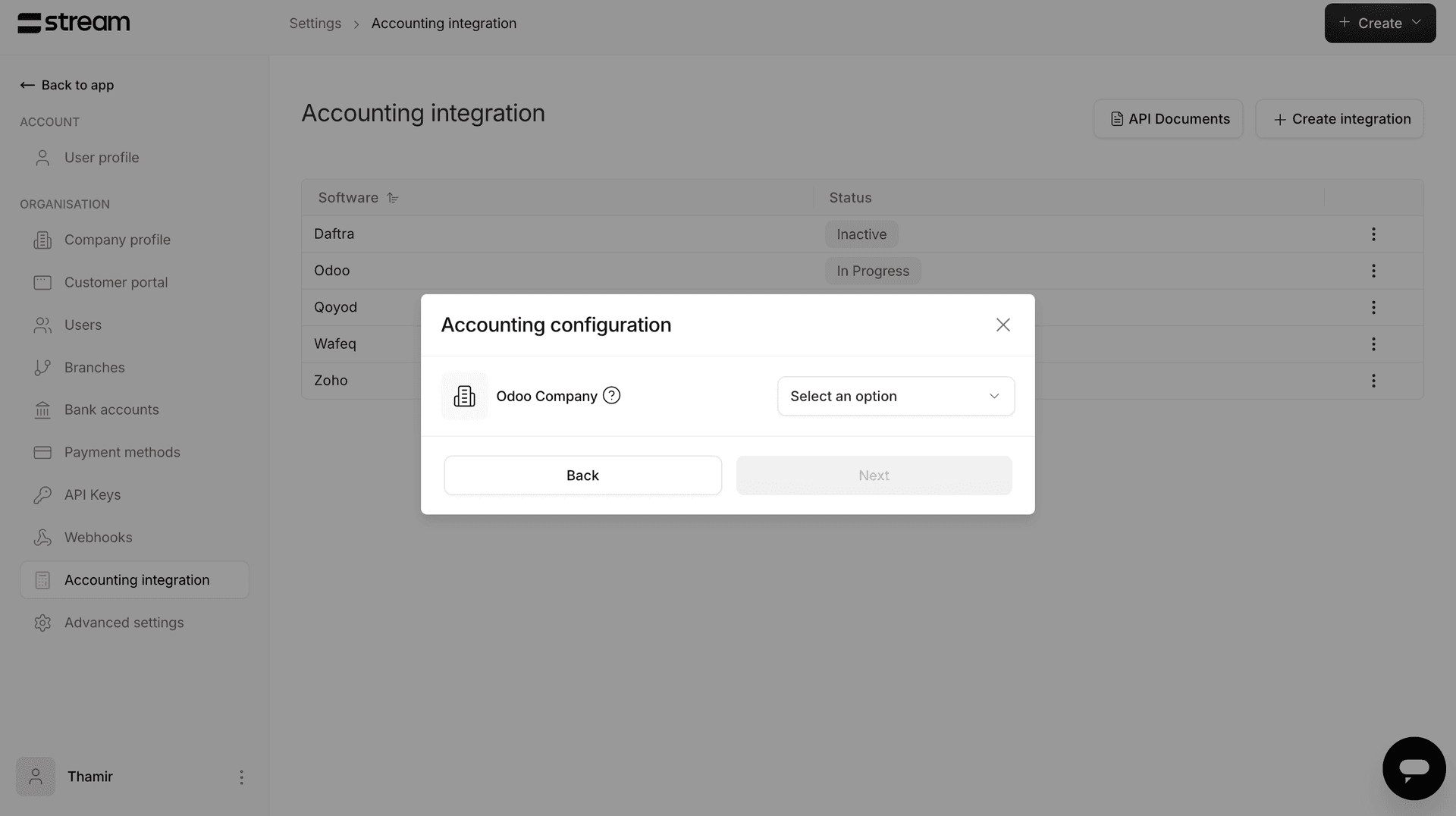
Task: Click the Branches fork icon
Action: click(42, 367)
